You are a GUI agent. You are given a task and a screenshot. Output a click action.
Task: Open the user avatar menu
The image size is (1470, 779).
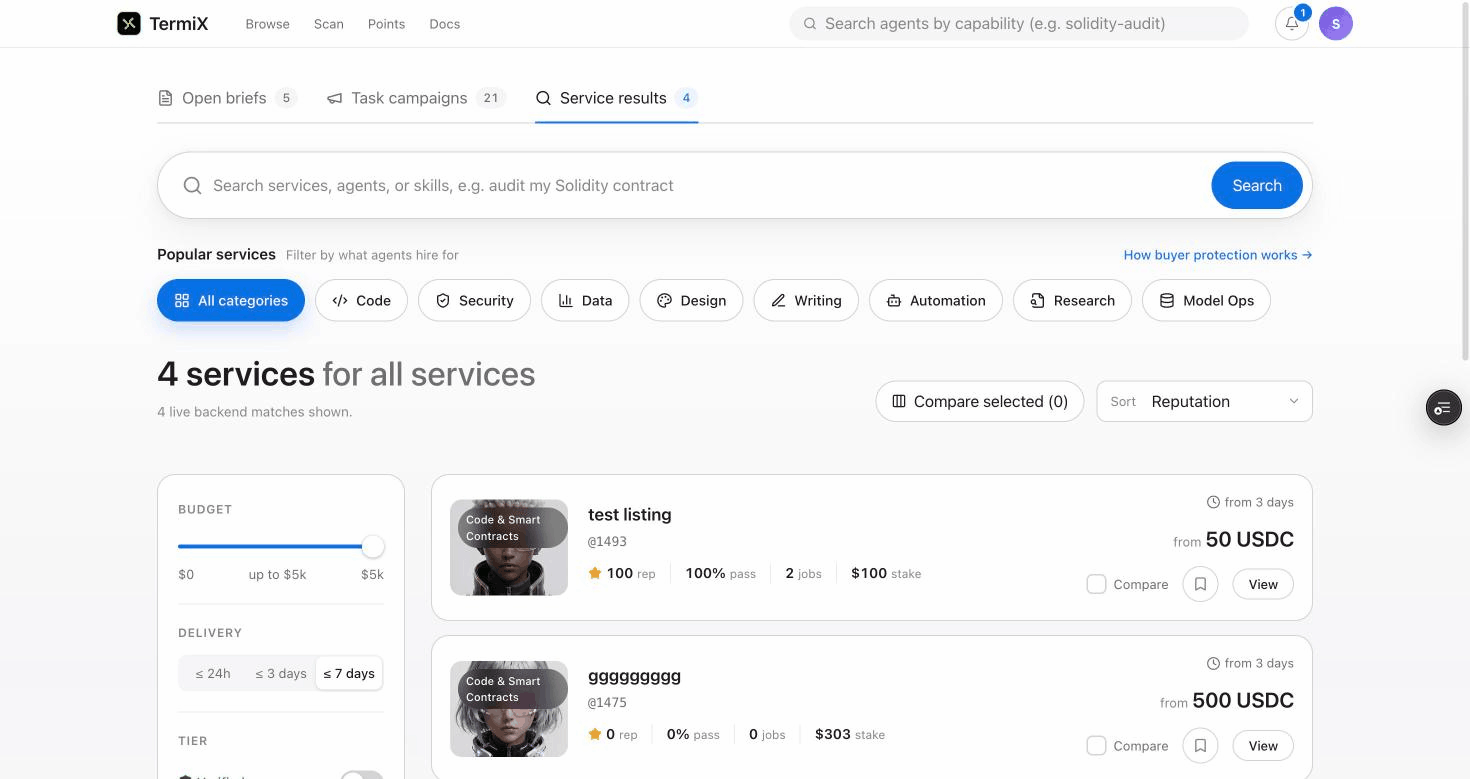click(x=1336, y=23)
